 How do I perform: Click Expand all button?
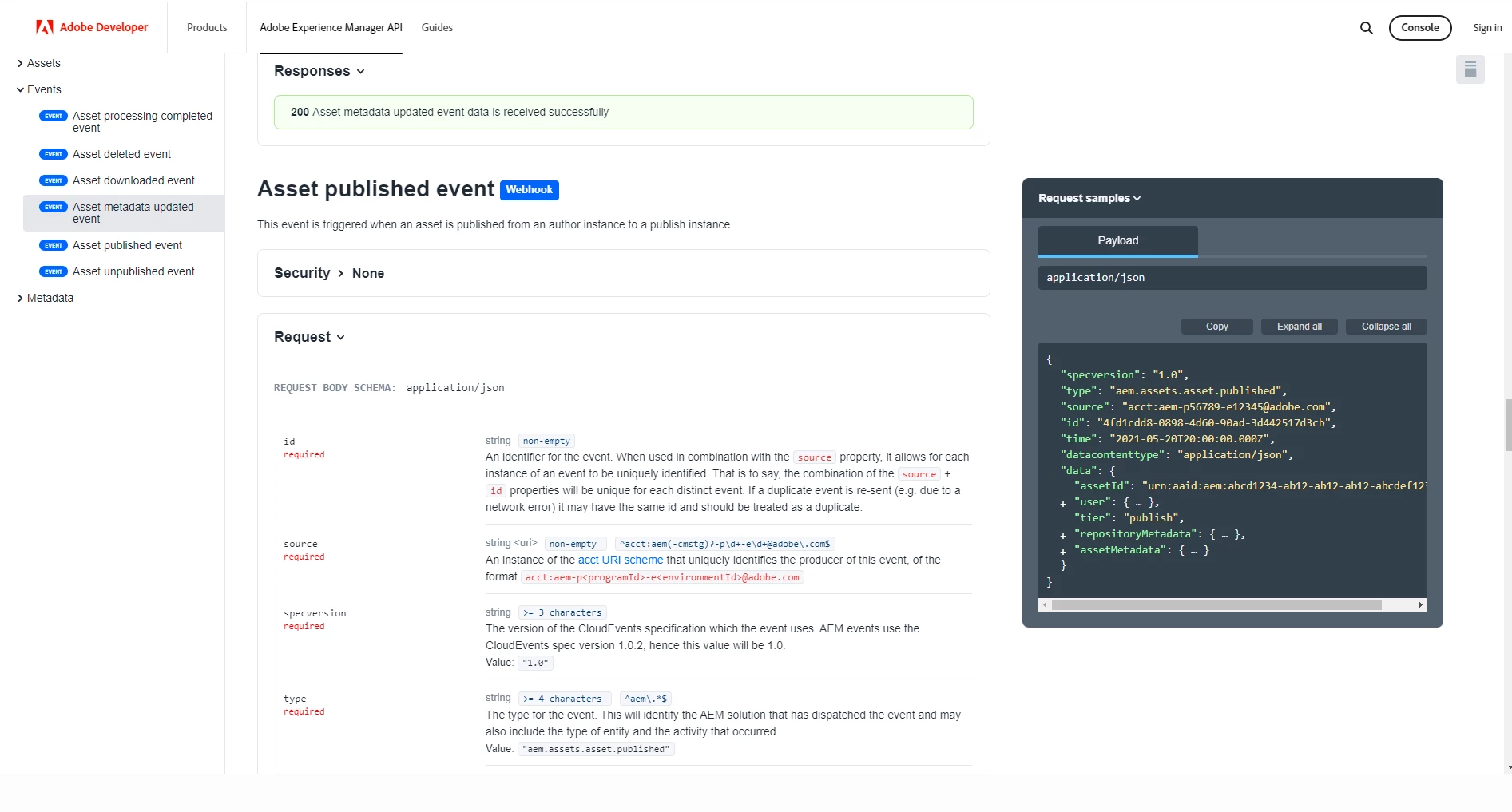(1299, 327)
